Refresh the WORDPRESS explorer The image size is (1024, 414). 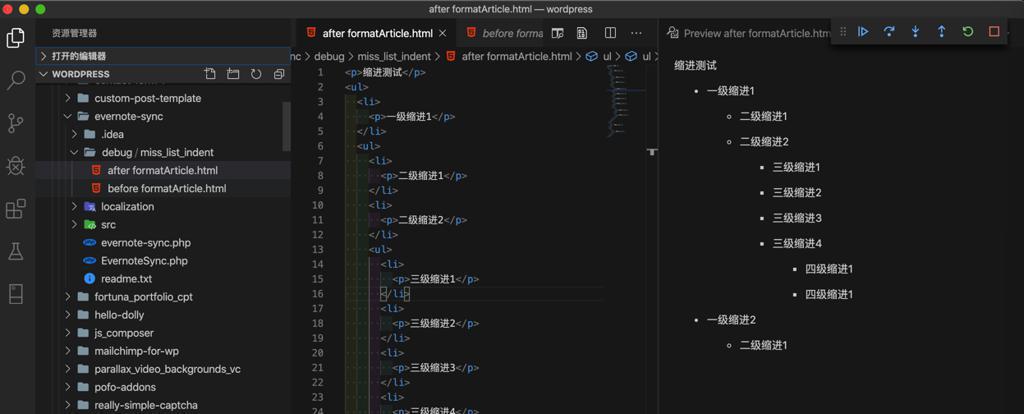[256, 74]
